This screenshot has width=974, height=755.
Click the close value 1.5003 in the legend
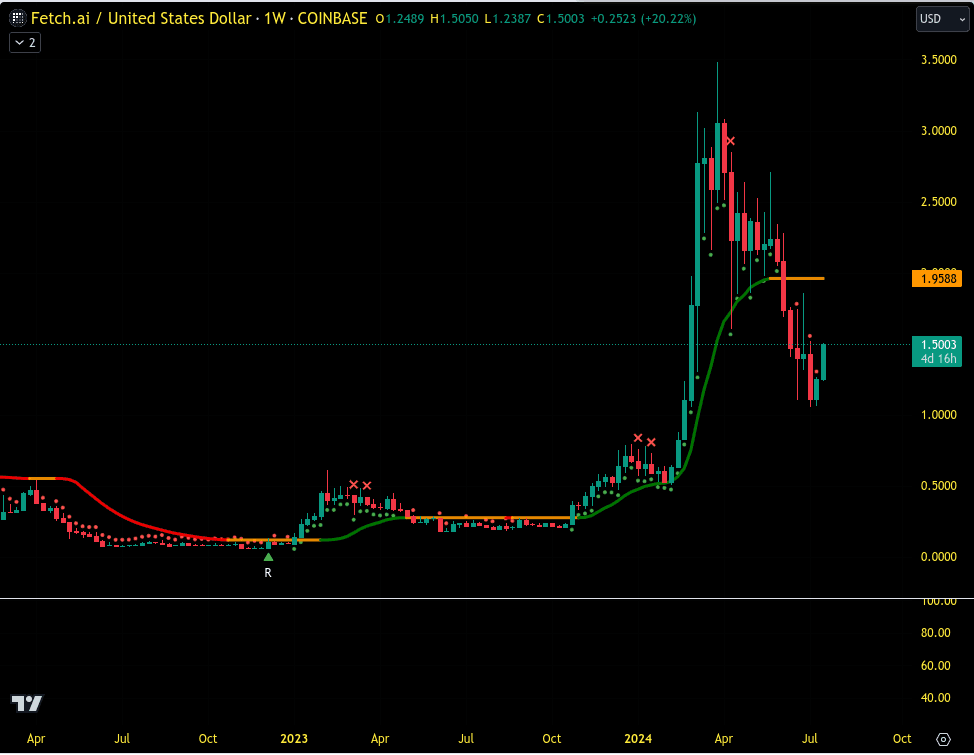point(565,19)
